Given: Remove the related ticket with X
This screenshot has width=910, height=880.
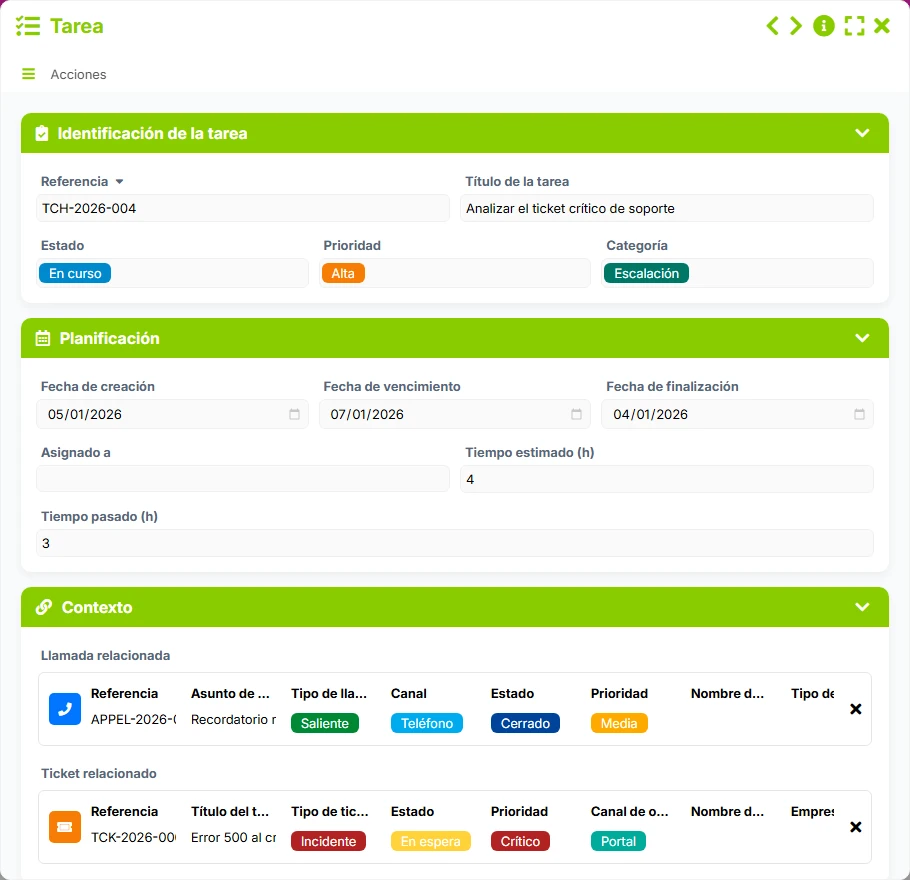Looking at the screenshot, I should tap(855, 827).
